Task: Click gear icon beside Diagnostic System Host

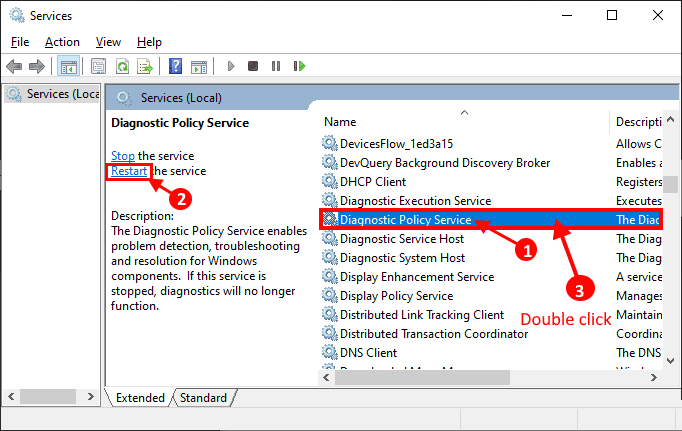Action: coord(329,257)
